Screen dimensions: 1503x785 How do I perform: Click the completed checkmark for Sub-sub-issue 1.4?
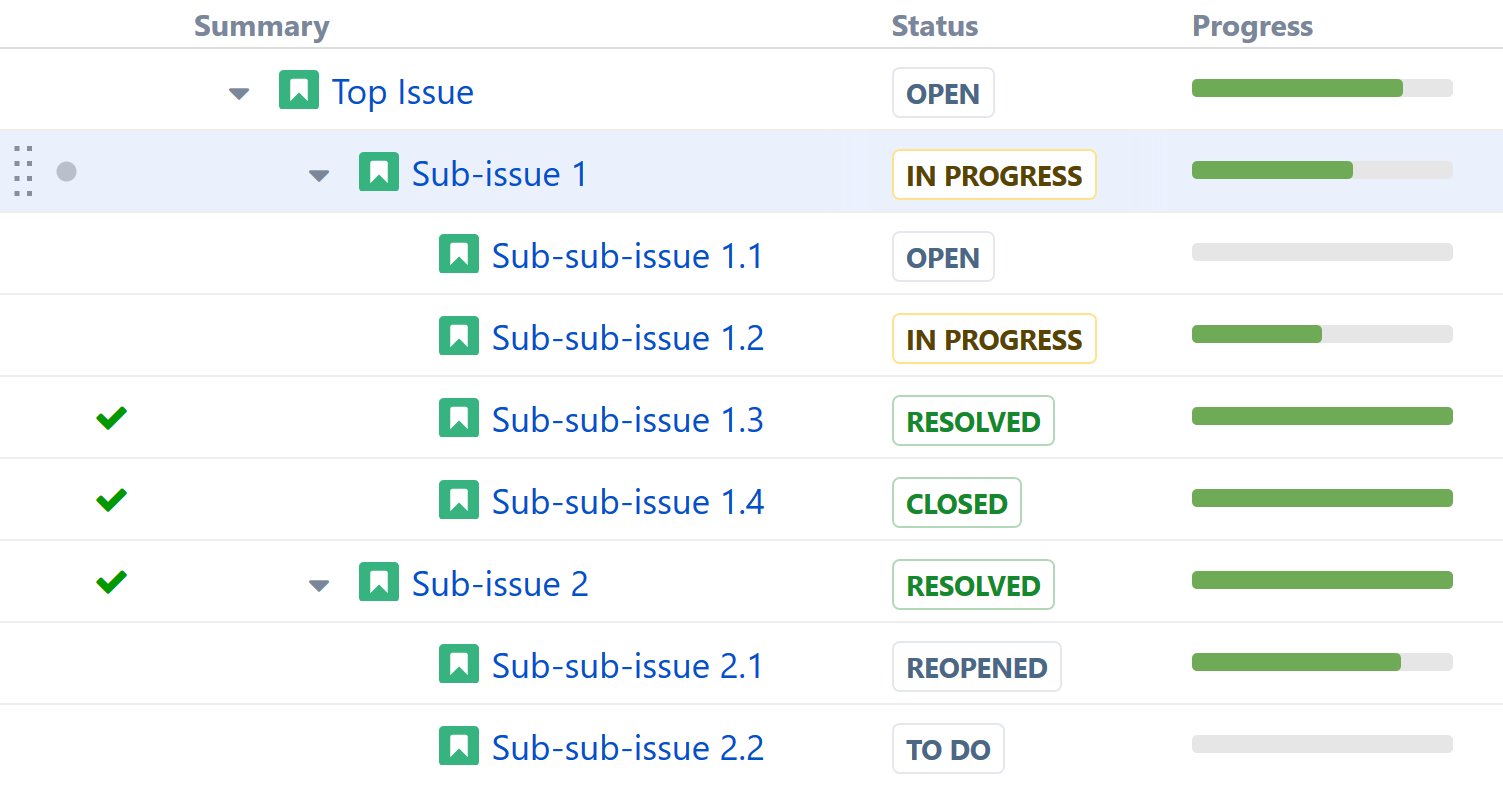tap(111, 499)
